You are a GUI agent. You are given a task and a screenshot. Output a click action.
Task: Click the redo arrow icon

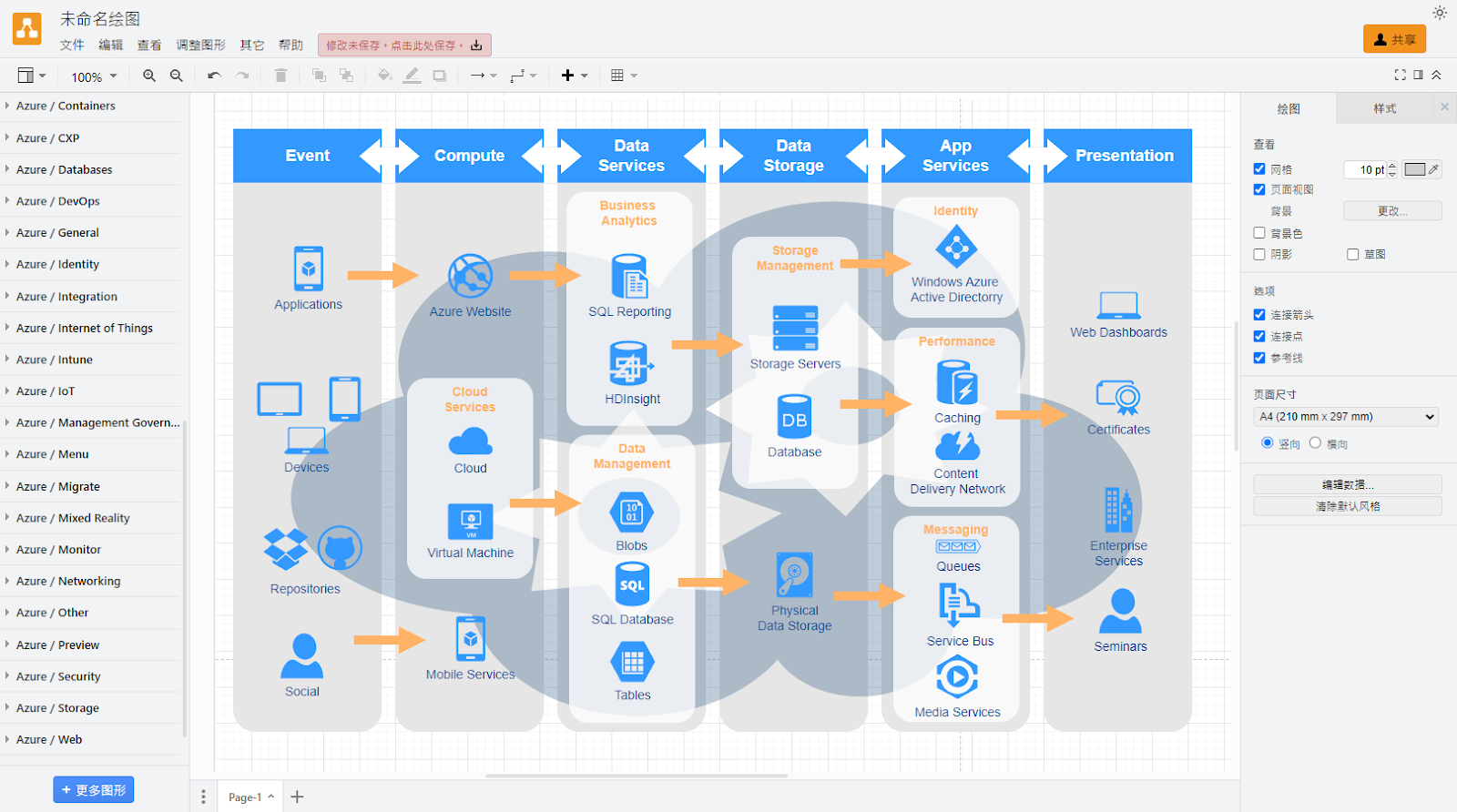tap(242, 76)
